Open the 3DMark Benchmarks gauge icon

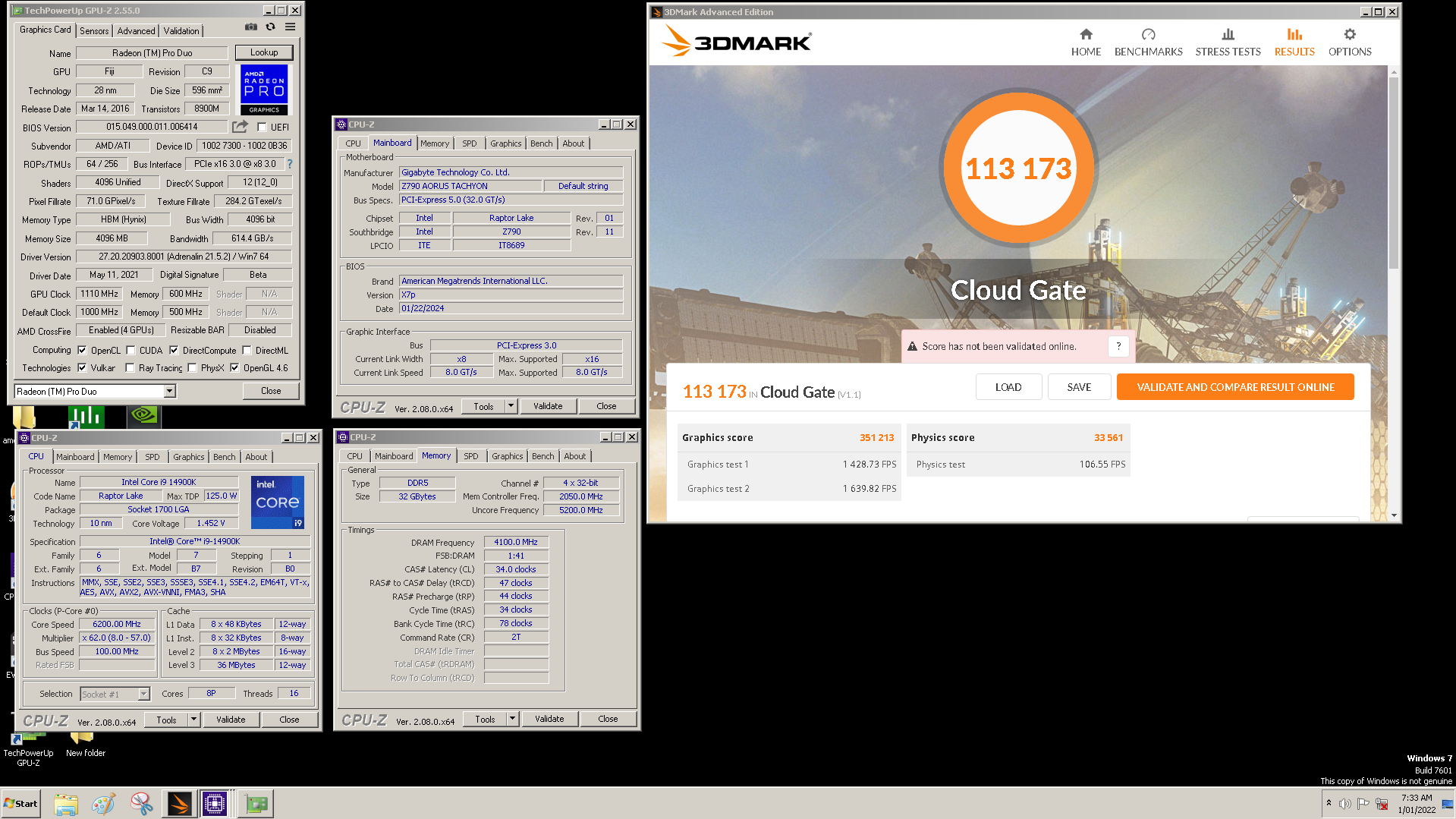[1148, 34]
